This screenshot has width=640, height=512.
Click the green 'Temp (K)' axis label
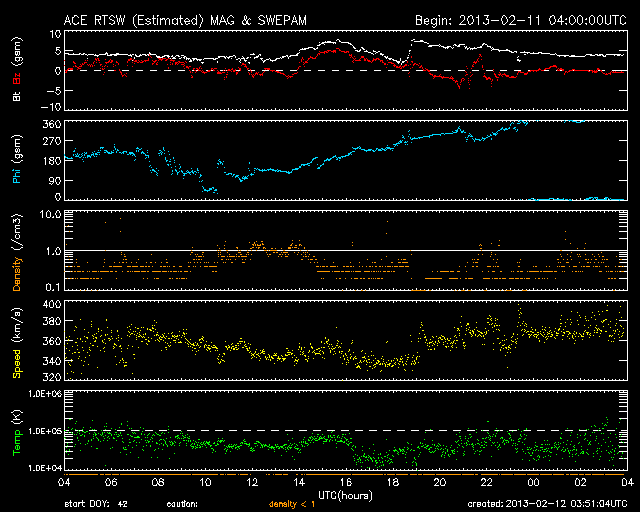click(x=17, y=433)
